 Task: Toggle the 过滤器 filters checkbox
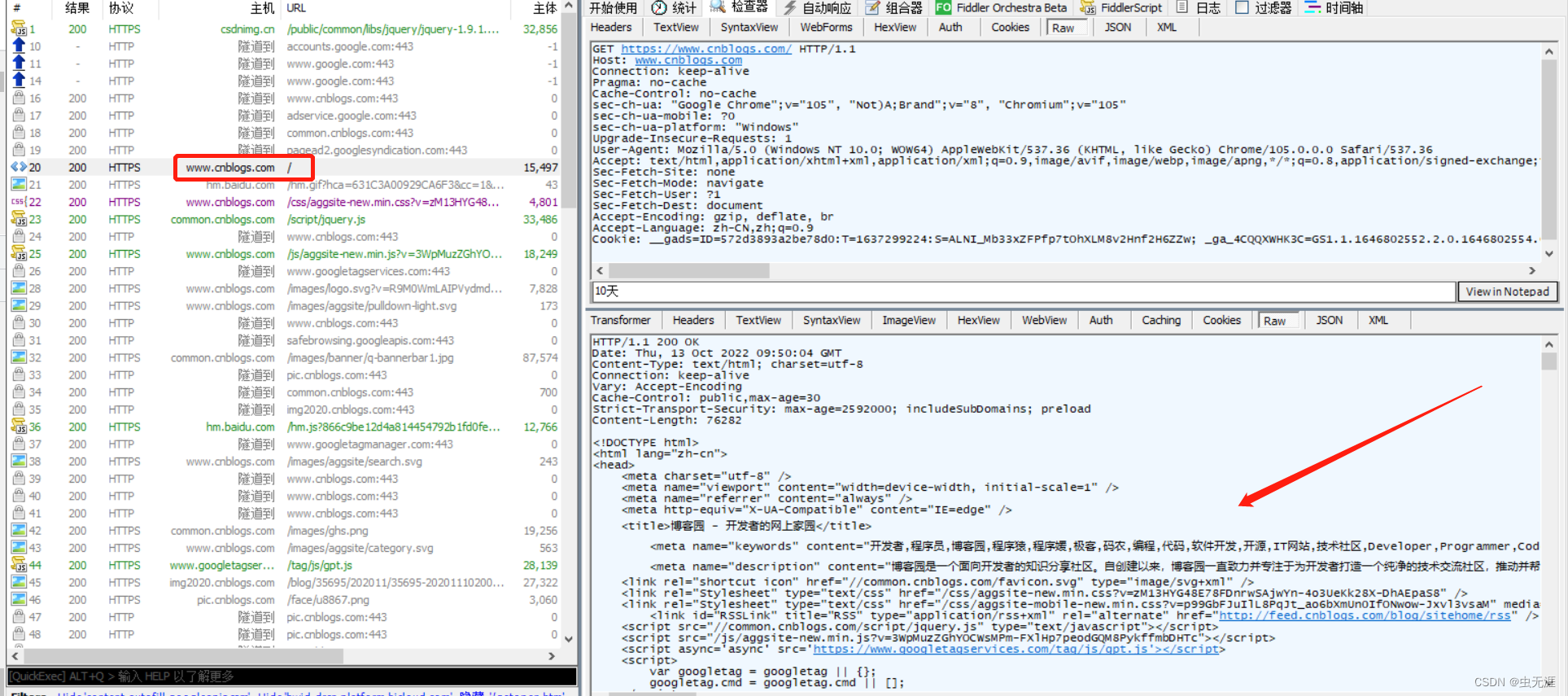click(1242, 7)
